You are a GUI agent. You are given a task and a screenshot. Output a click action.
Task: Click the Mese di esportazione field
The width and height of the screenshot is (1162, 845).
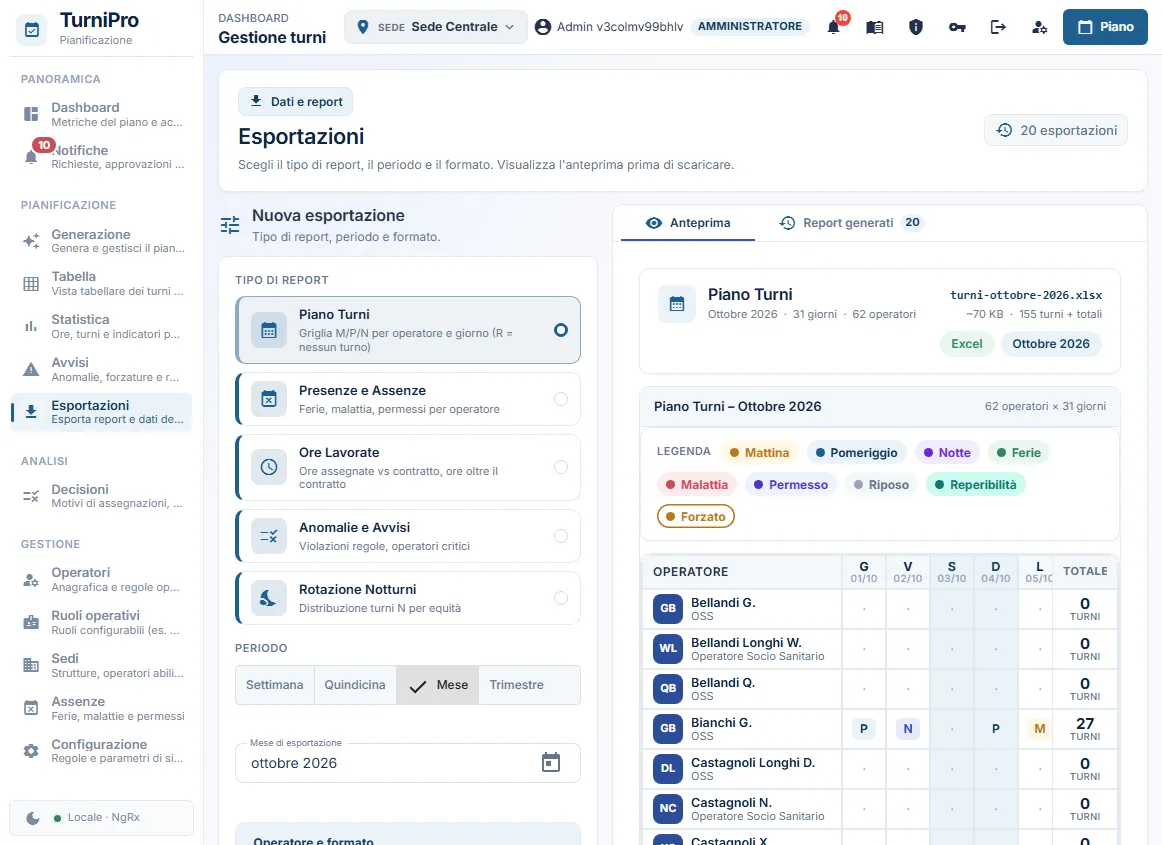(x=408, y=763)
